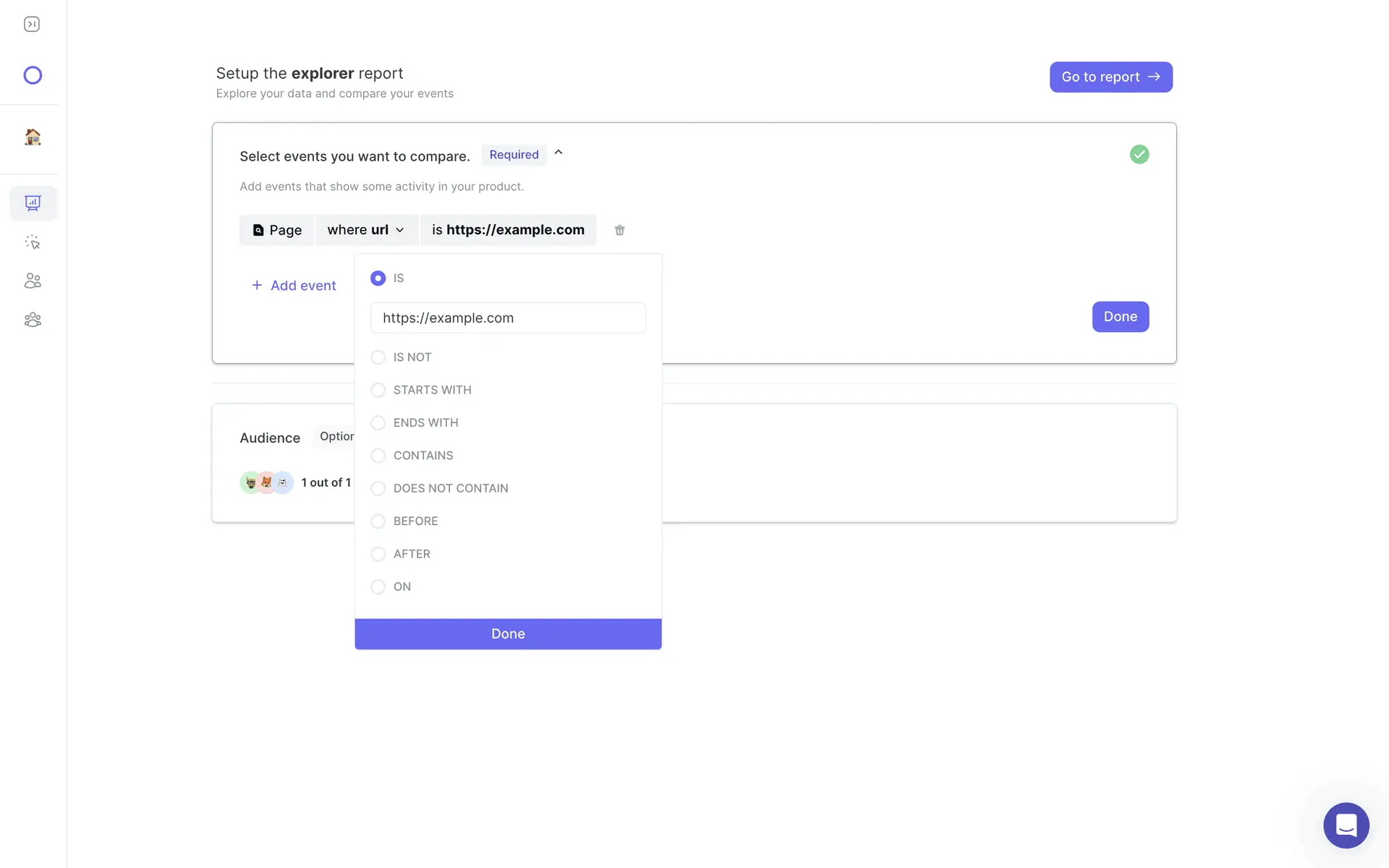This screenshot has height=868, width=1389.
Task: Click the url value input field
Action: (x=508, y=318)
